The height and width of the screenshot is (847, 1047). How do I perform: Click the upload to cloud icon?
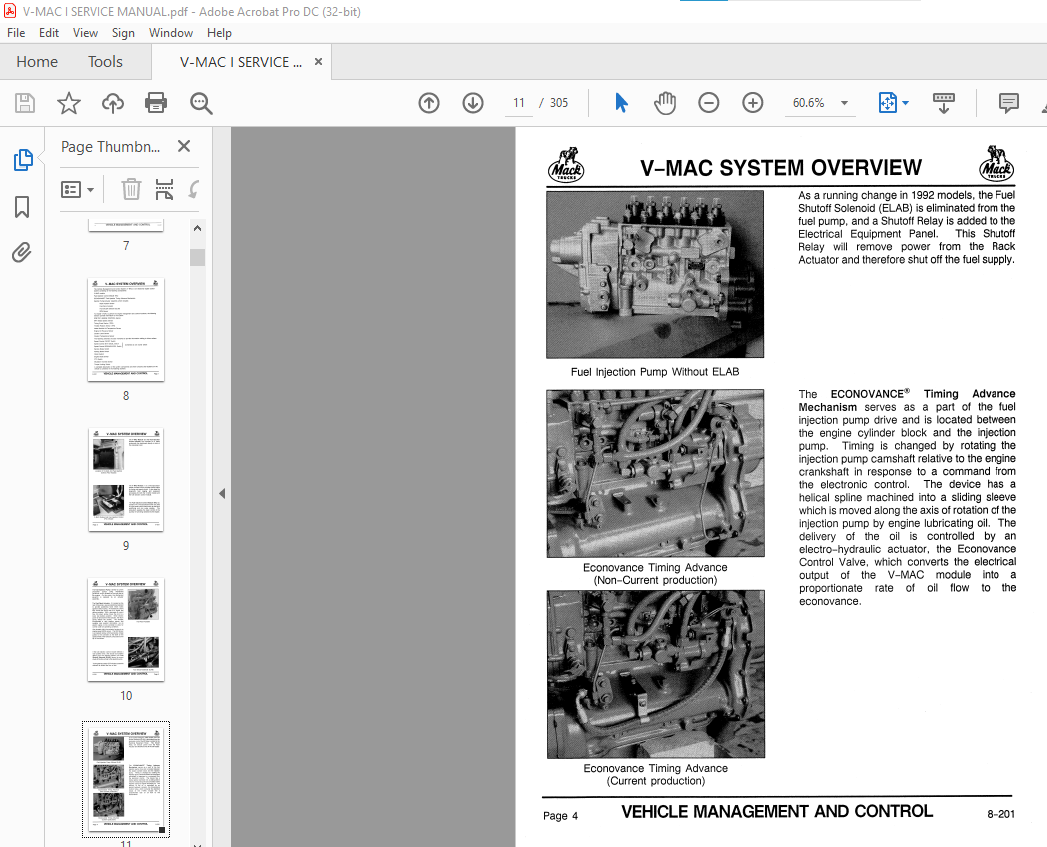point(113,103)
